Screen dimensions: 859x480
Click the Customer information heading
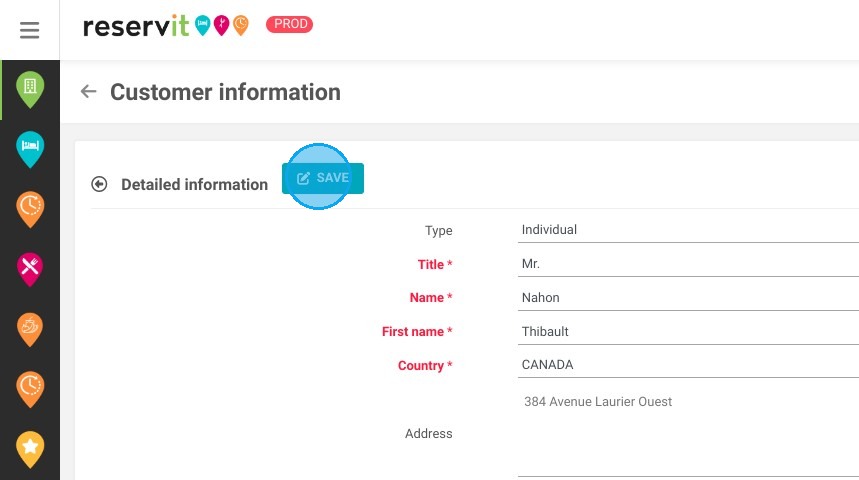pos(225,92)
